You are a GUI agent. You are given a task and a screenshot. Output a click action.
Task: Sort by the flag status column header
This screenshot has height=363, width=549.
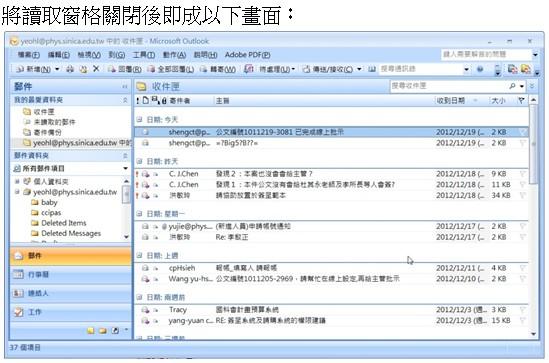coord(522,101)
